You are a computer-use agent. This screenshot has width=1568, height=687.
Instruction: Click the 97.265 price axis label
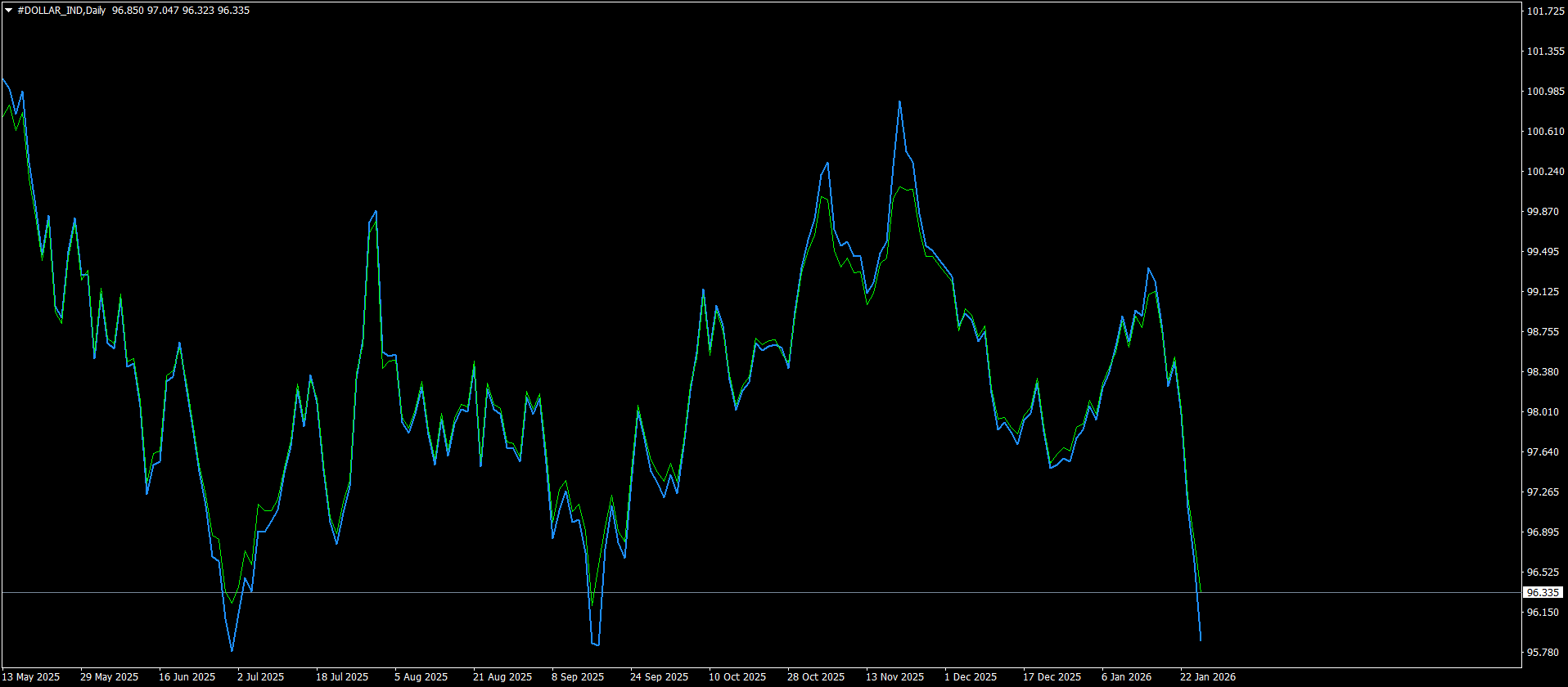coord(1543,492)
